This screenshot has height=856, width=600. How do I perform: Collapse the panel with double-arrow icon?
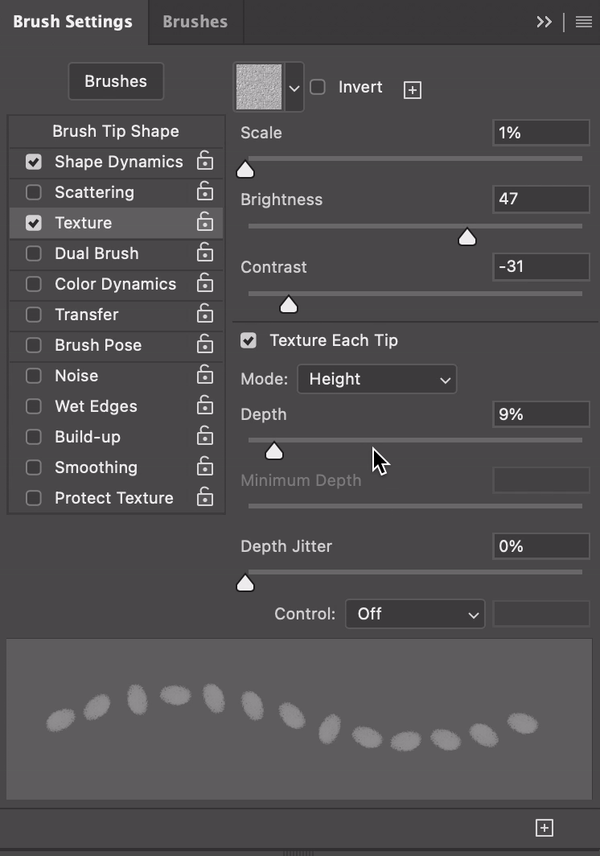[544, 21]
